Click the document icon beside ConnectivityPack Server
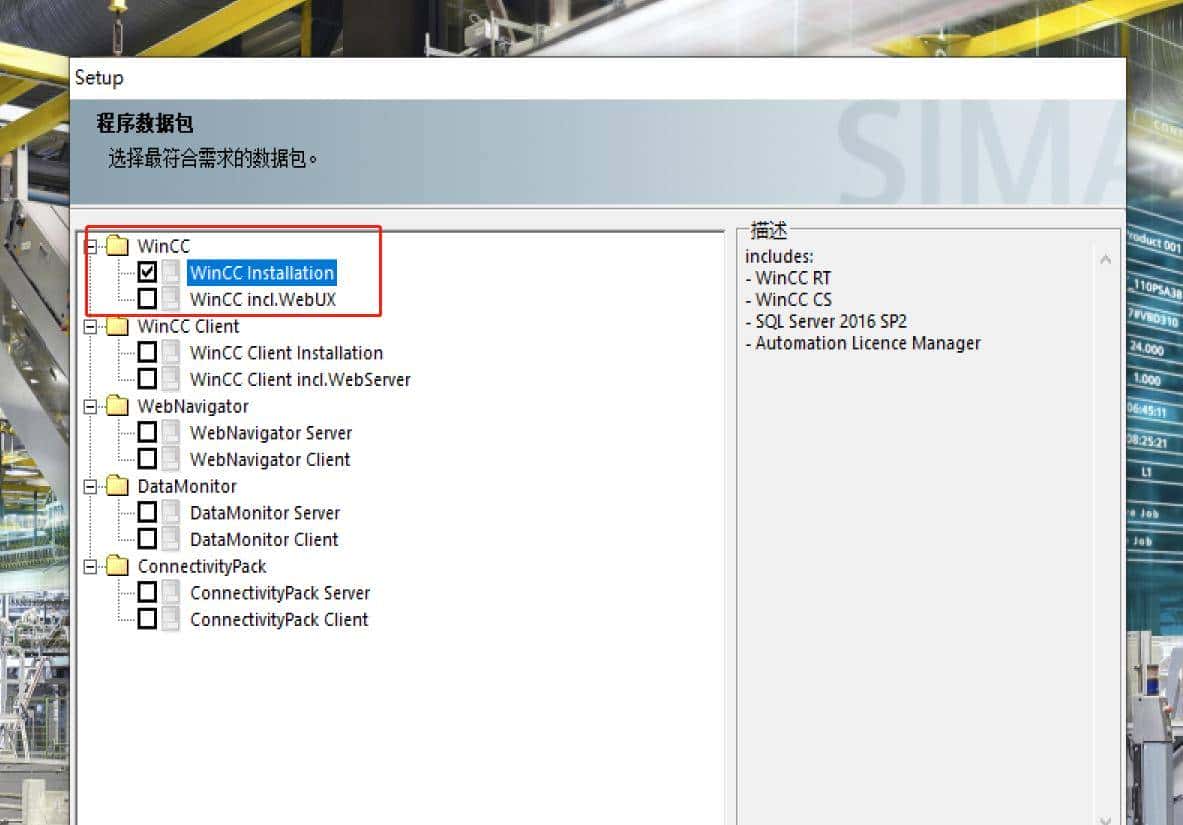Screen dimensions: 1183x825 [172, 592]
